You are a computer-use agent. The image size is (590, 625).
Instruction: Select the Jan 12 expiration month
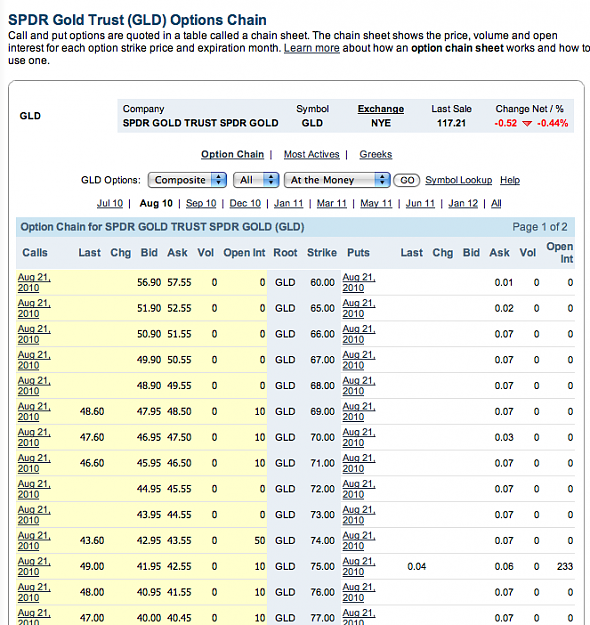(463, 203)
